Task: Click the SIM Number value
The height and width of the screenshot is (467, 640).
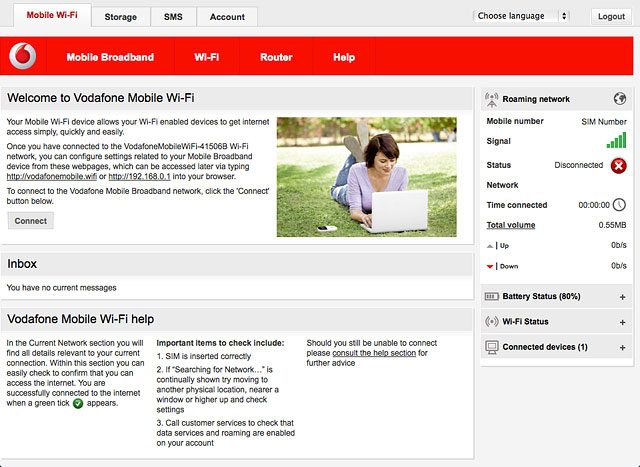Action: 604,122
